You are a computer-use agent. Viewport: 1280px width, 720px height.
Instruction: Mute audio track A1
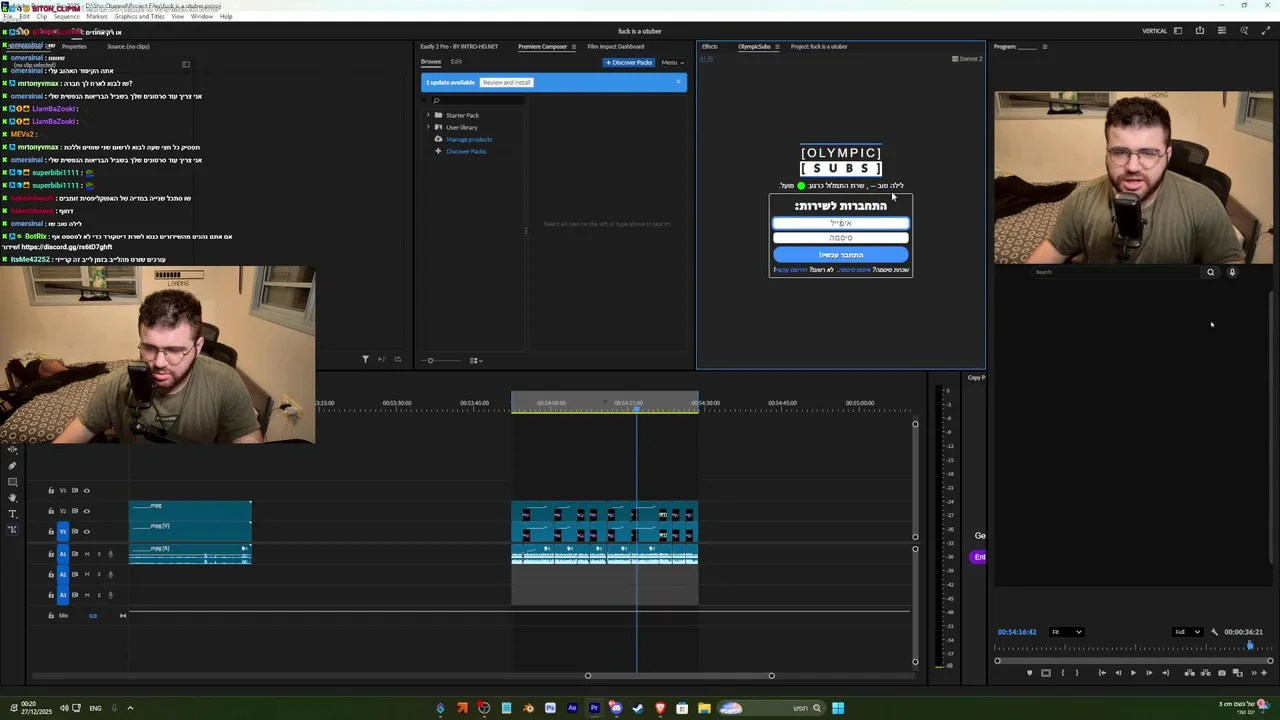click(x=87, y=554)
